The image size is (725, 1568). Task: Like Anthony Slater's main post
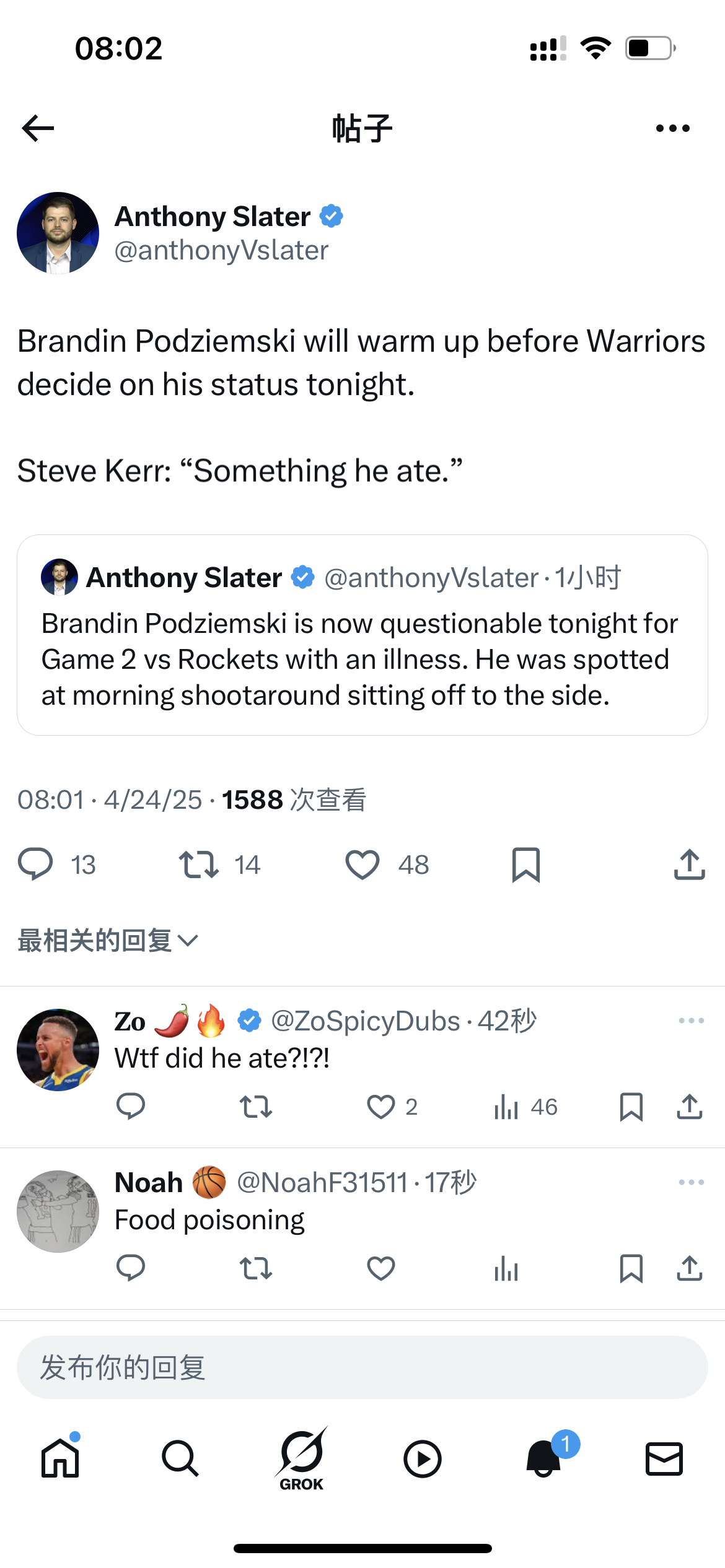(x=362, y=865)
